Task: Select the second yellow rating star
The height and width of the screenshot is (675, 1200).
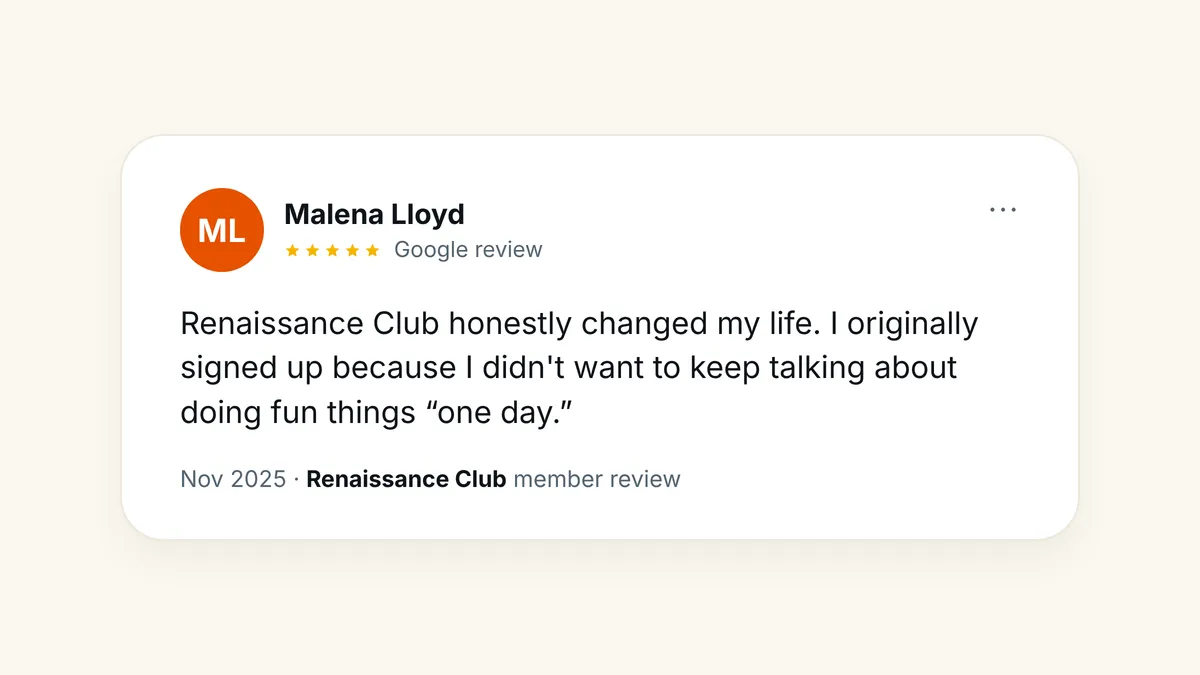Action: [x=313, y=250]
